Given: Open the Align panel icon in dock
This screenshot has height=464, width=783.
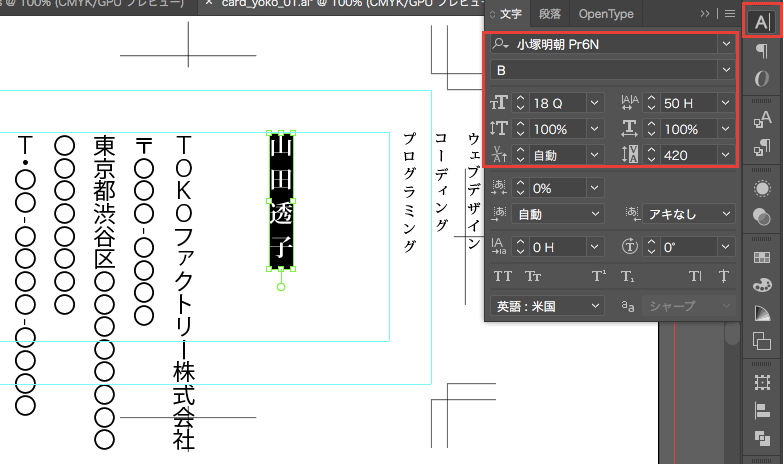Looking at the screenshot, I should click(x=762, y=409).
